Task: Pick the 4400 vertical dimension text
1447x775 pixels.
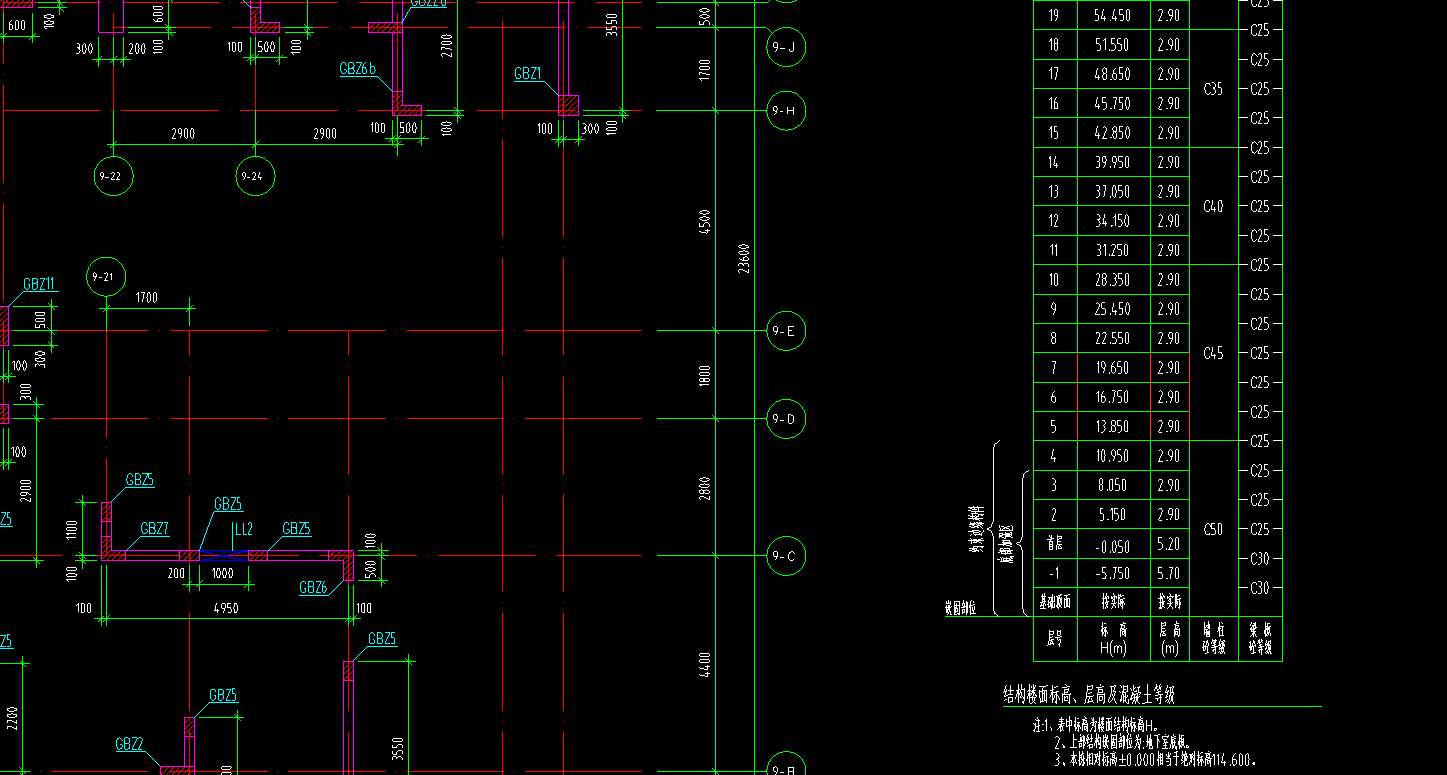Action: click(x=705, y=665)
